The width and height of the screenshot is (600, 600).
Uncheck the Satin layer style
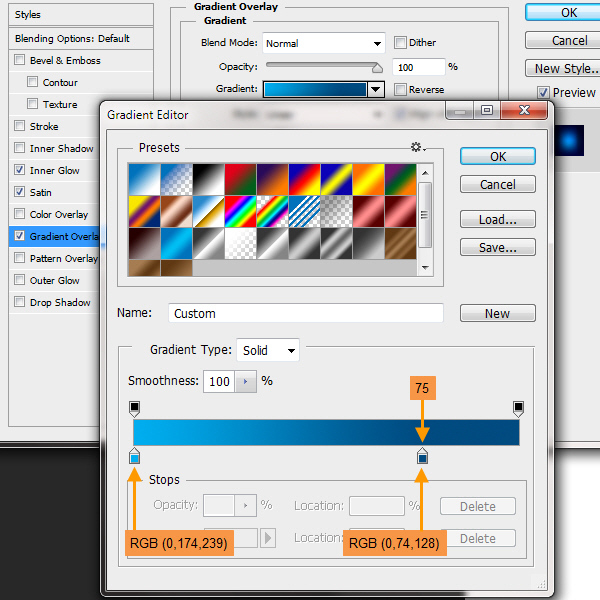(x=20, y=192)
